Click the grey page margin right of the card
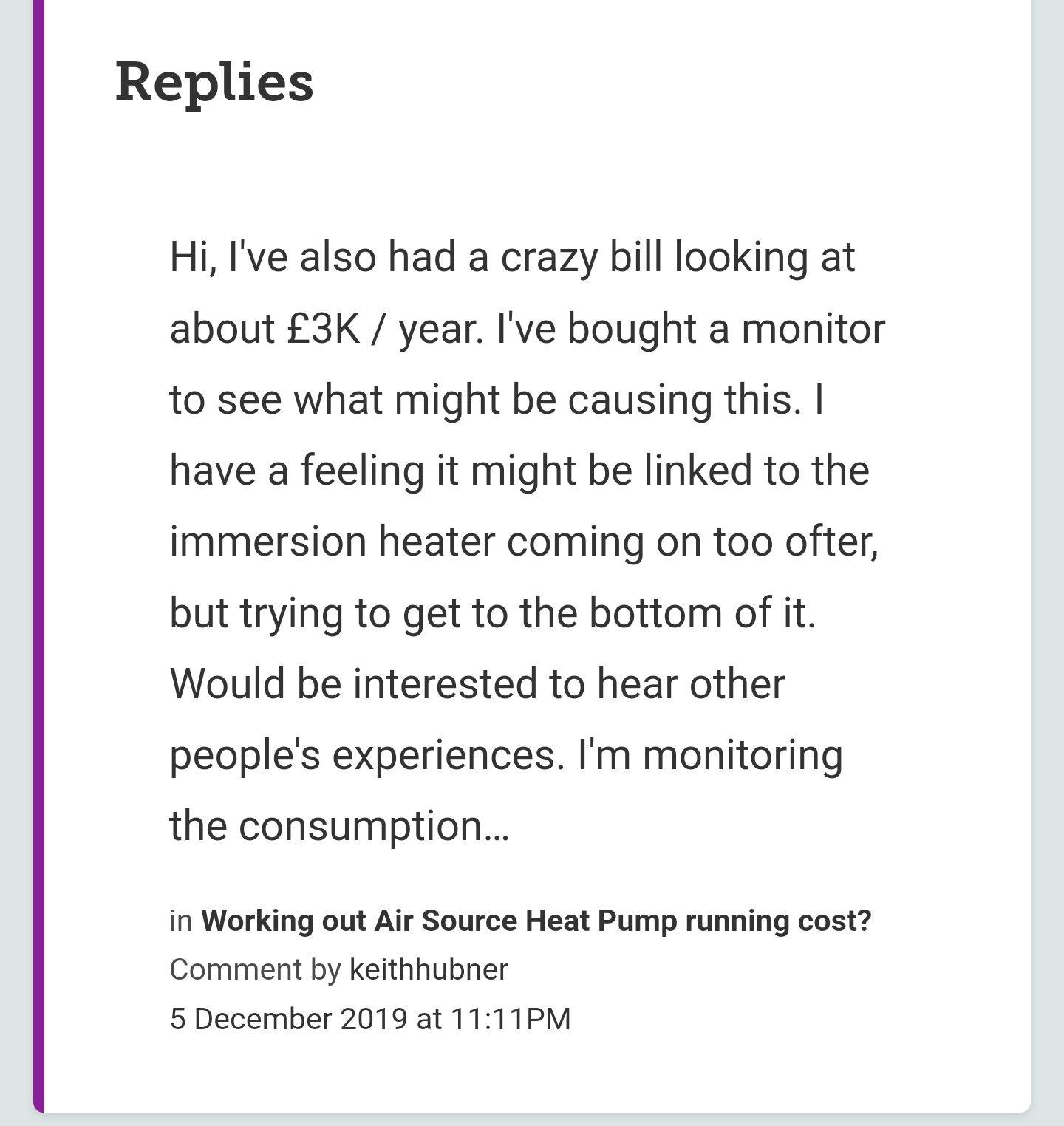The height and width of the screenshot is (1126, 1064). tap(1047, 562)
